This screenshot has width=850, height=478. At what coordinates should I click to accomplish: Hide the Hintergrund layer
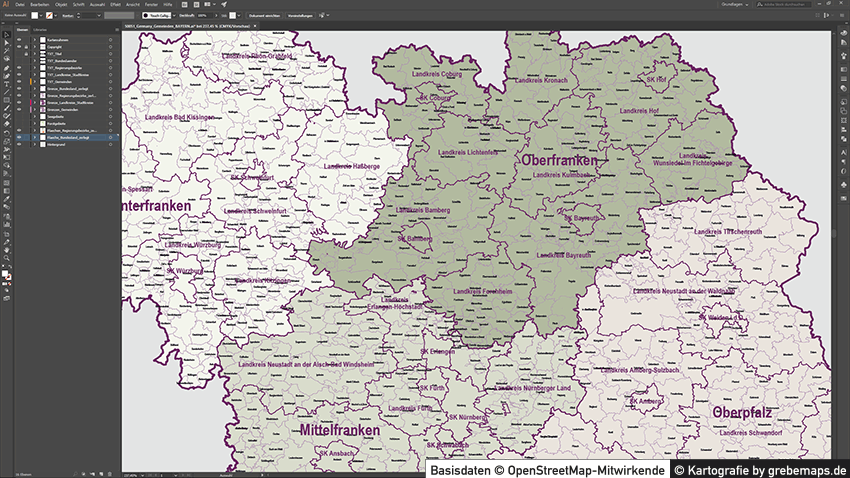(19, 144)
